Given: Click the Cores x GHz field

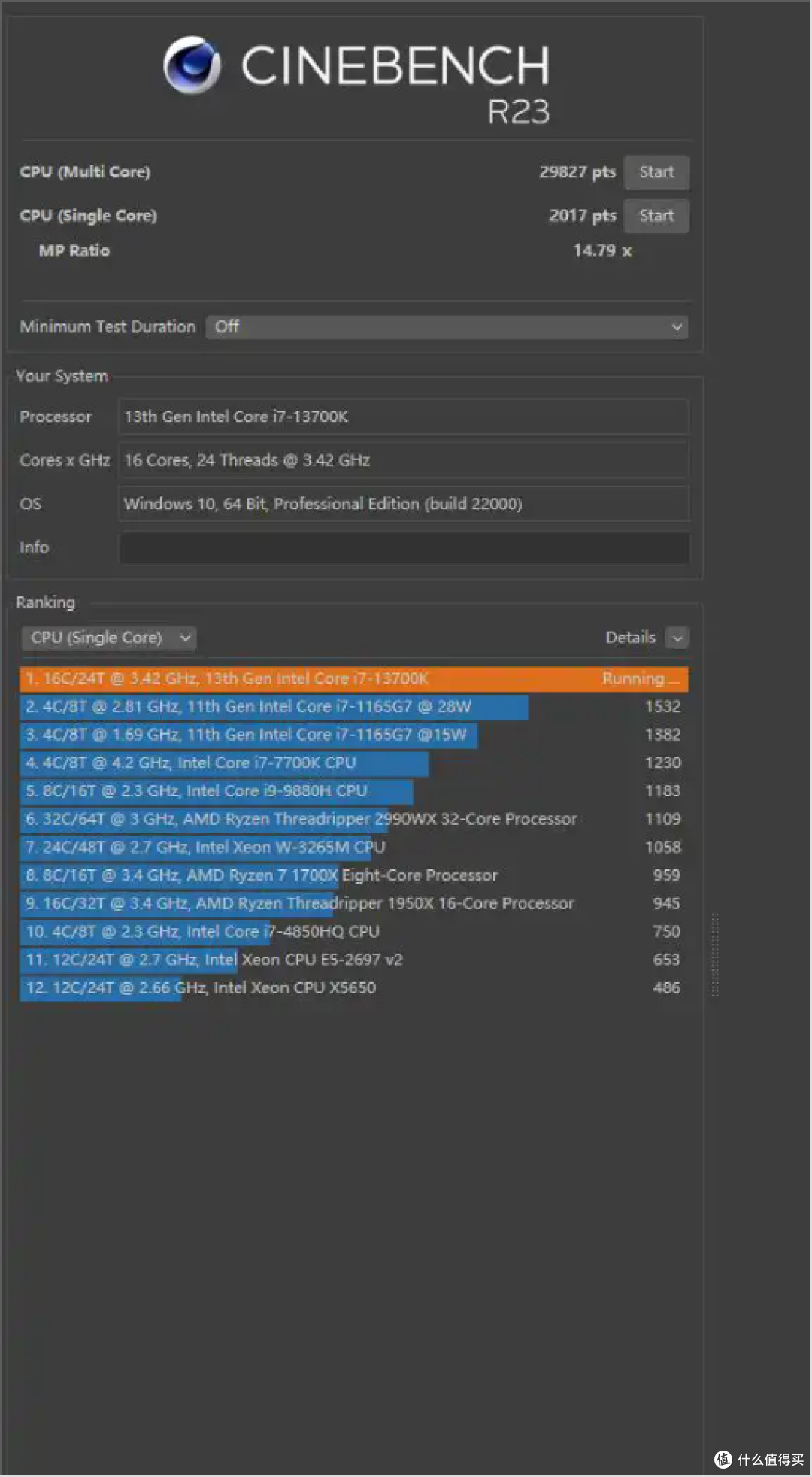Looking at the screenshot, I should click(404, 460).
